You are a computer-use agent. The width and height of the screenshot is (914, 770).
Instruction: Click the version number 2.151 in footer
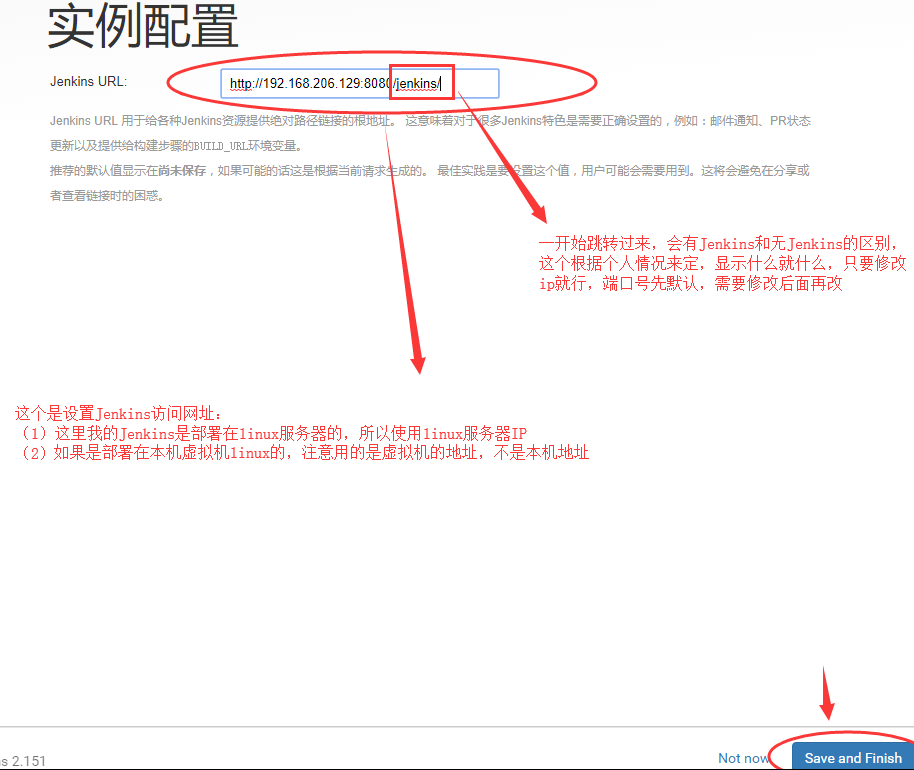pyautogui.click(x=29, y=761)
